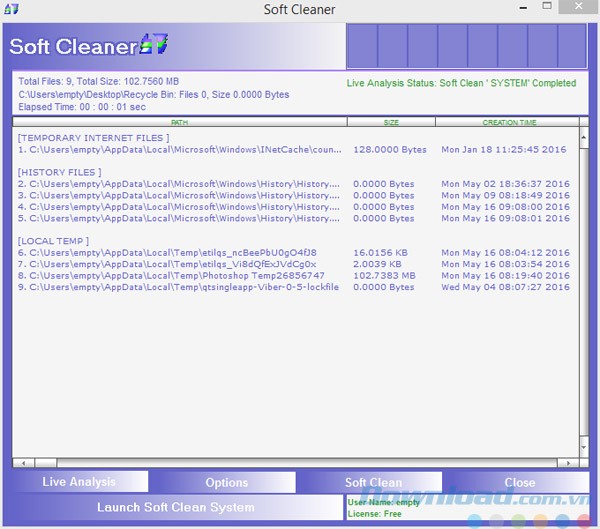Select the INetCache temporary internet file entry
This screenshot has width=600, height=529.
click(x=180, y=149)
